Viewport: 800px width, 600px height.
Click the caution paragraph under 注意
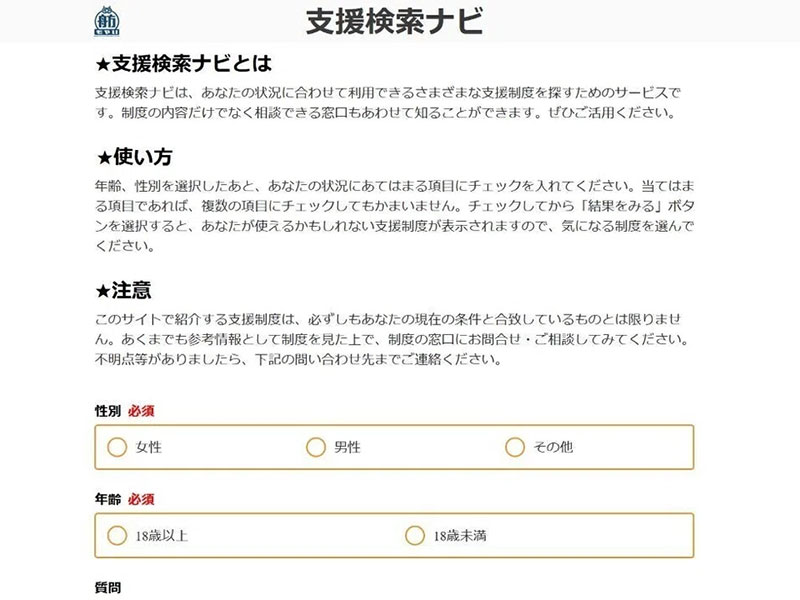coord(390,338)
